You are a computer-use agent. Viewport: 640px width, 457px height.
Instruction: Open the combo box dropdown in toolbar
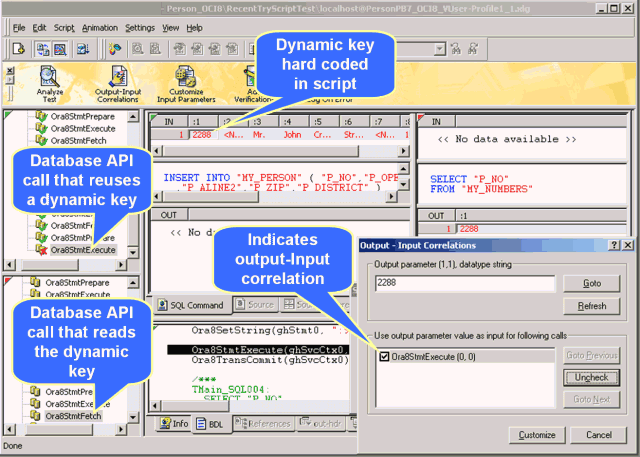coord(438,48)
